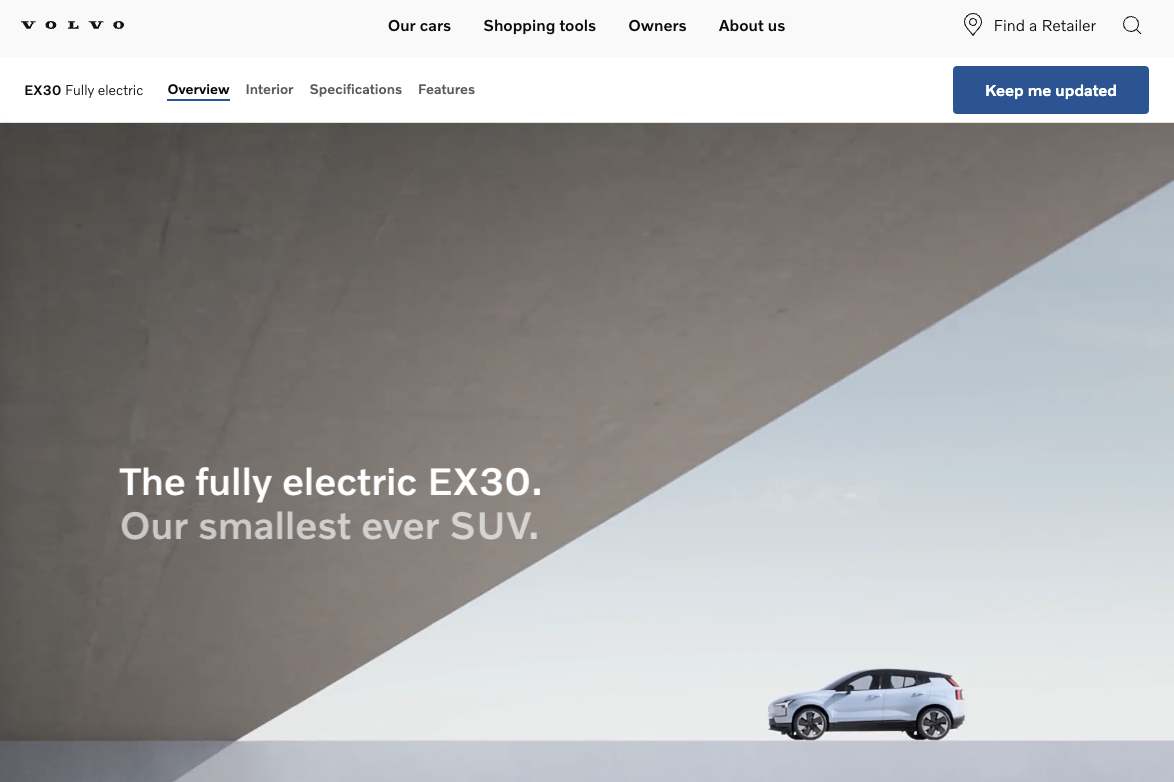1174x782 pixels.
Task: Click the Find a Retailer link
Action: coord(1043,25)
